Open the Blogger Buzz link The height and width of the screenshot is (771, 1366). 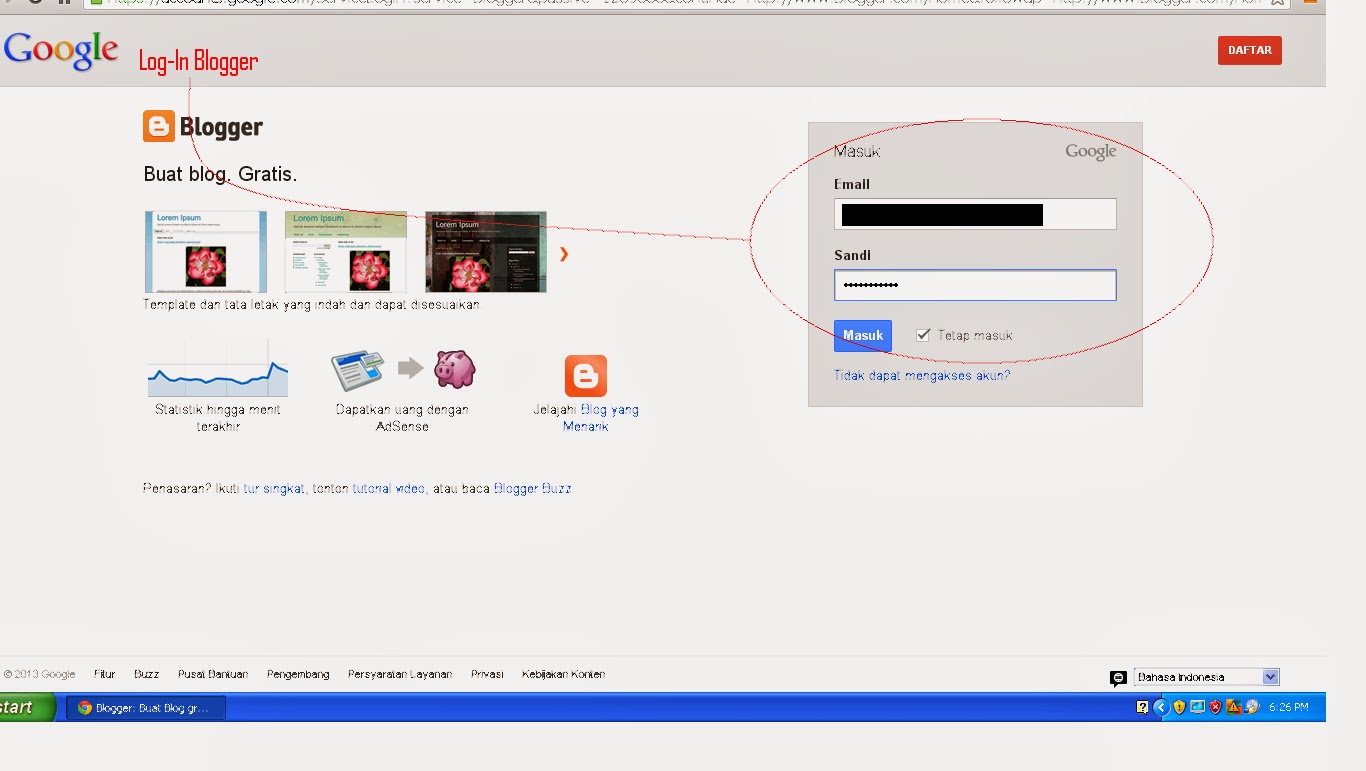coord(533,489)
